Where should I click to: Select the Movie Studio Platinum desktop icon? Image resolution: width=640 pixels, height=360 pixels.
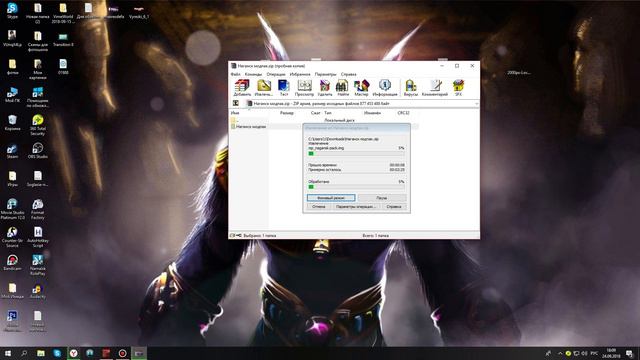tap(12, 209)
